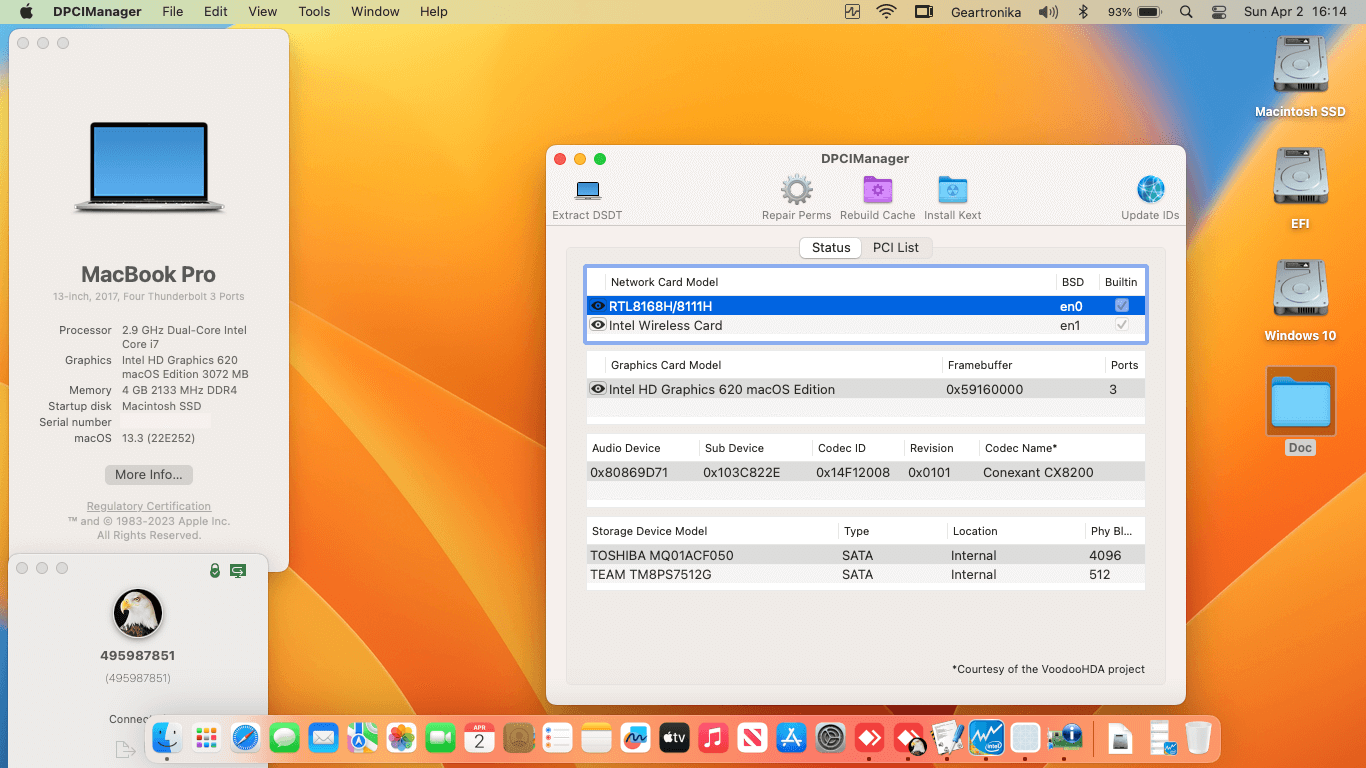The height and width of the screenshot is (768, 1366).
Task: Switch to the PCI List tab
Action: 896,248
